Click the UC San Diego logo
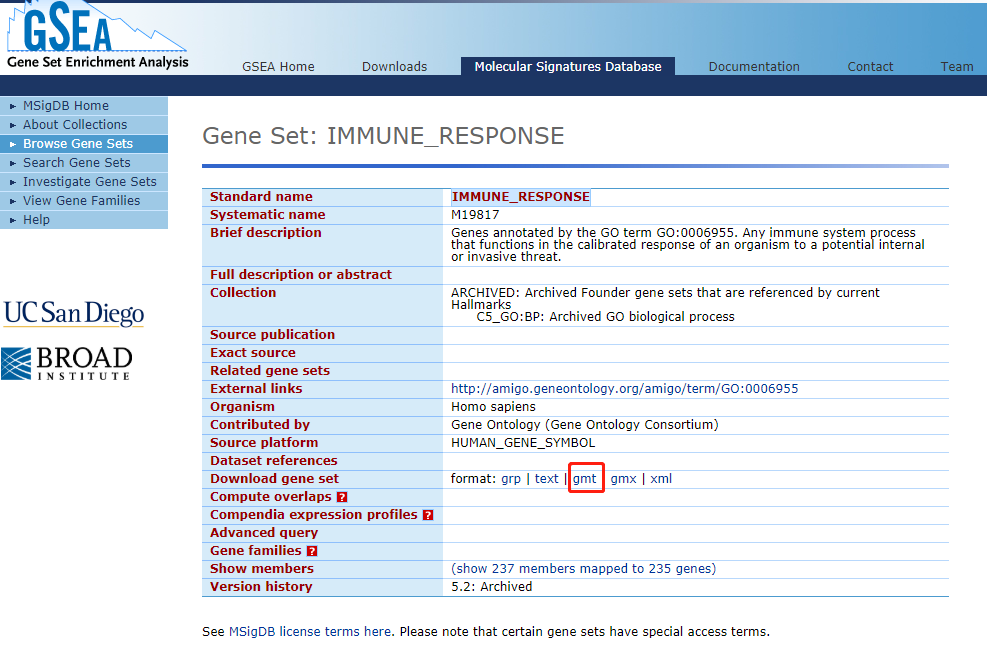This screenshot has height=664, width=987. (x=74, y=313)
